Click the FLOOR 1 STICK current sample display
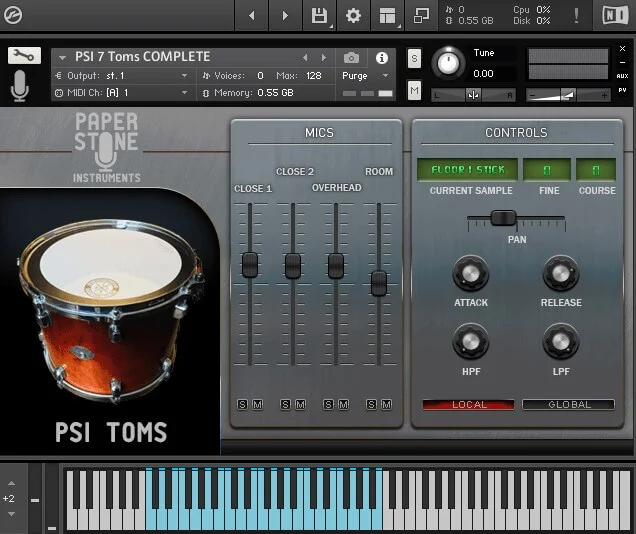The width and height of the screenshot is (636, 534). tap(468, 169)
